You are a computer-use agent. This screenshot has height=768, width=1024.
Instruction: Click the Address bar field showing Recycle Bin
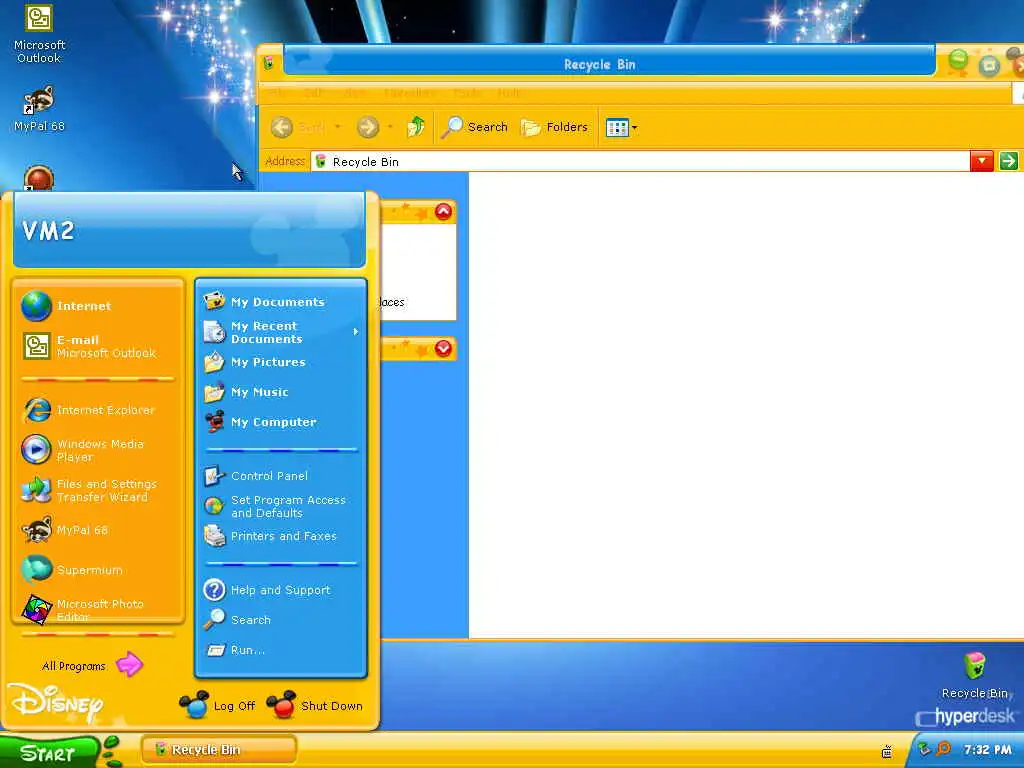(640, 161)
